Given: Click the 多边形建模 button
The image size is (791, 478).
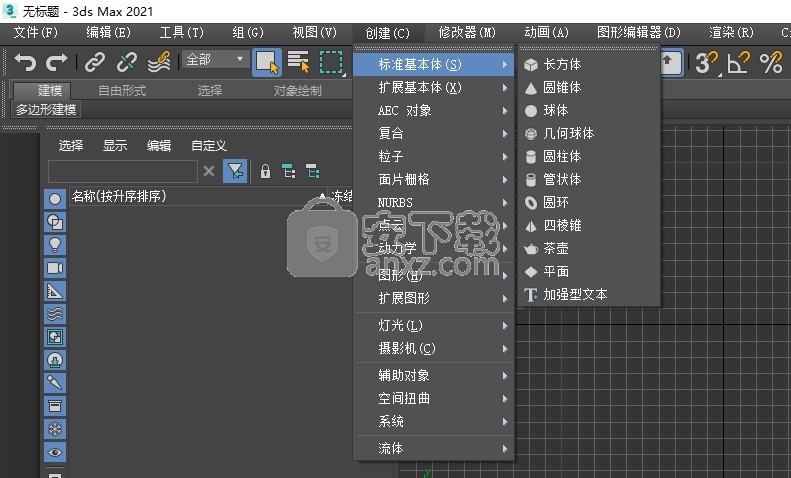Looking at the screenshot, I should pyautogui.click(x=46, y=109).
